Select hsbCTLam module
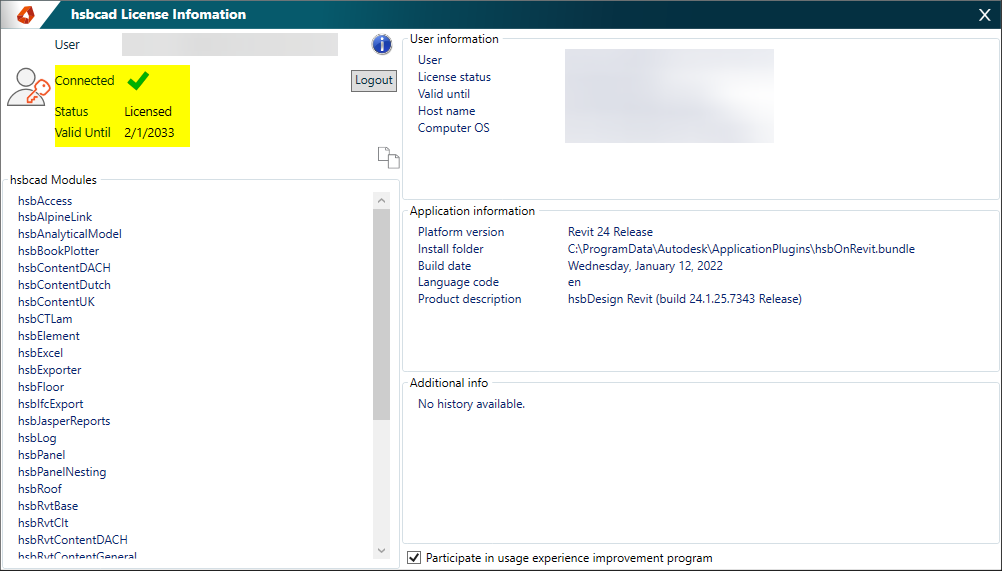The height and width of the screenshot is (571, 1002). (x=45, y=319)
